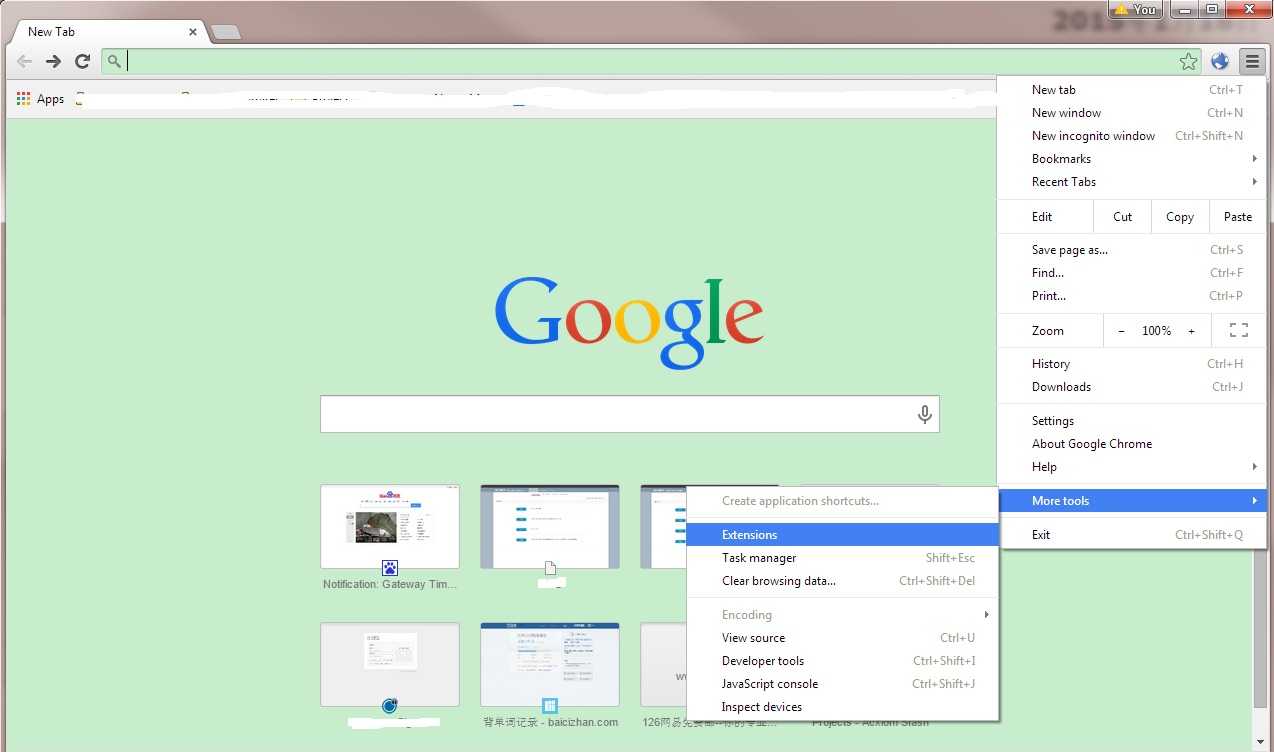Open Downloads from the menu
Viewport: 1274px width, 752px height.
[1132, 387]
